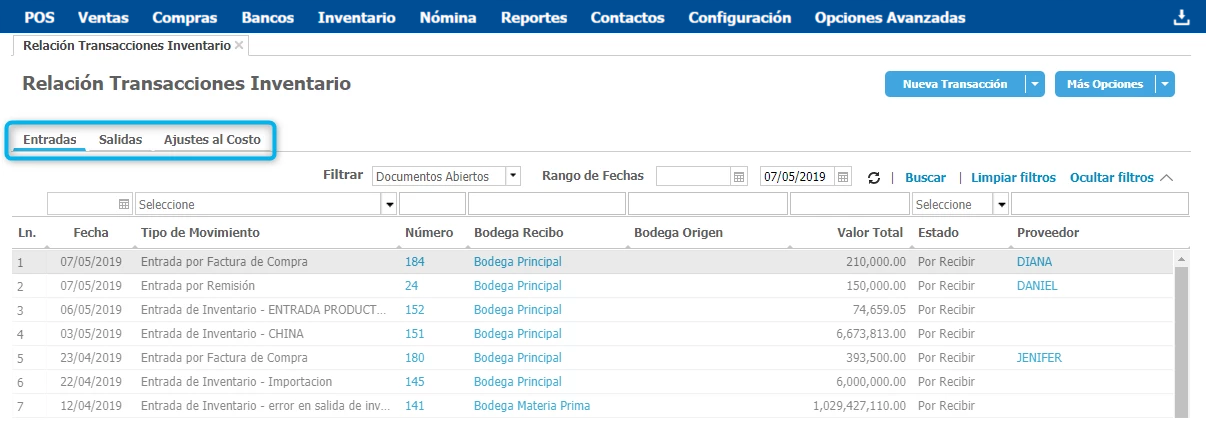Click the refresh icon beside Buscar
The height and width of the screenshot is (426, 1206).
(873, 177)
